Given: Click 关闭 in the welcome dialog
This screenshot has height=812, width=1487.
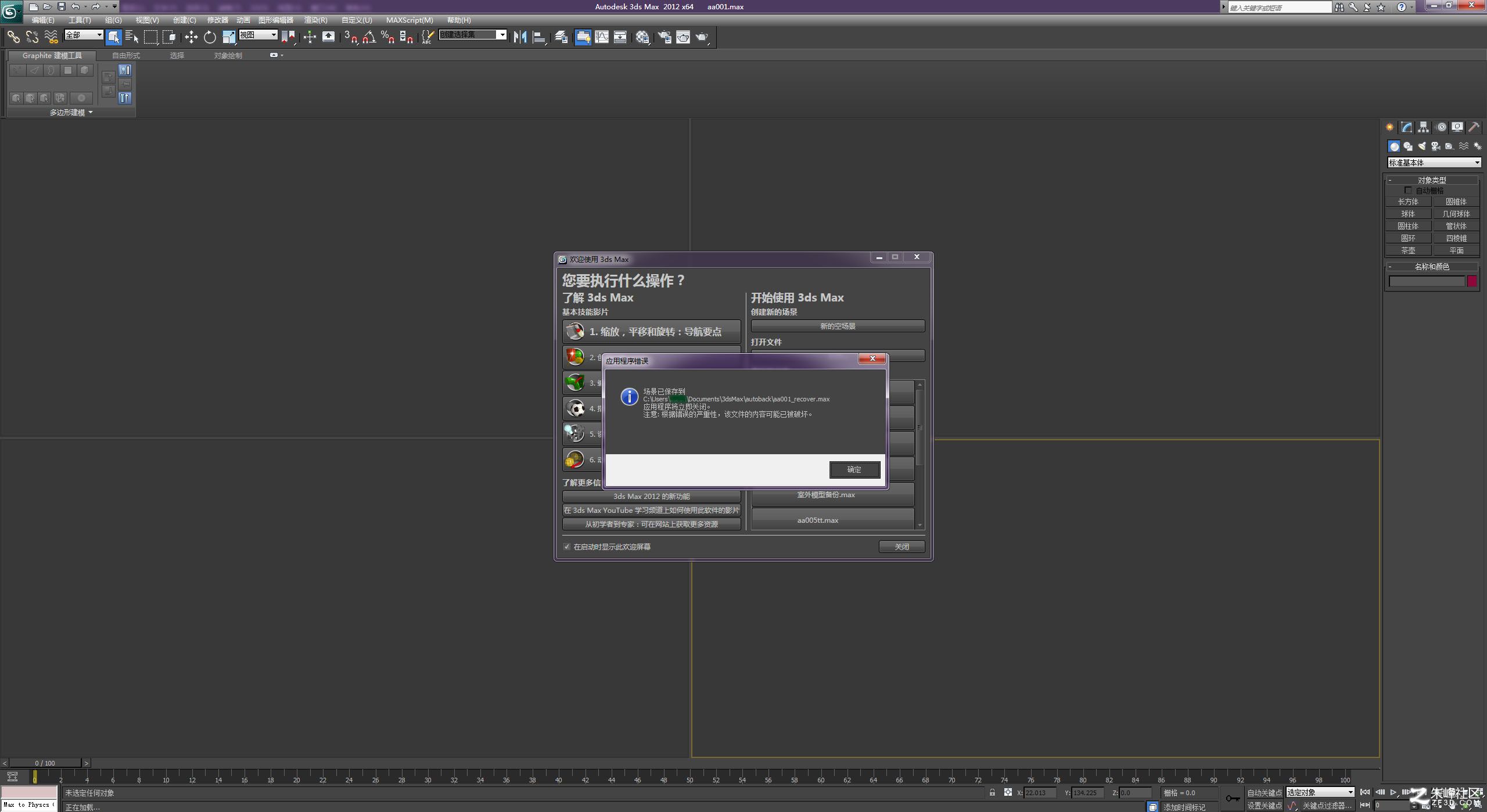Looking at the screenshot, I should [x=901, y=547].
